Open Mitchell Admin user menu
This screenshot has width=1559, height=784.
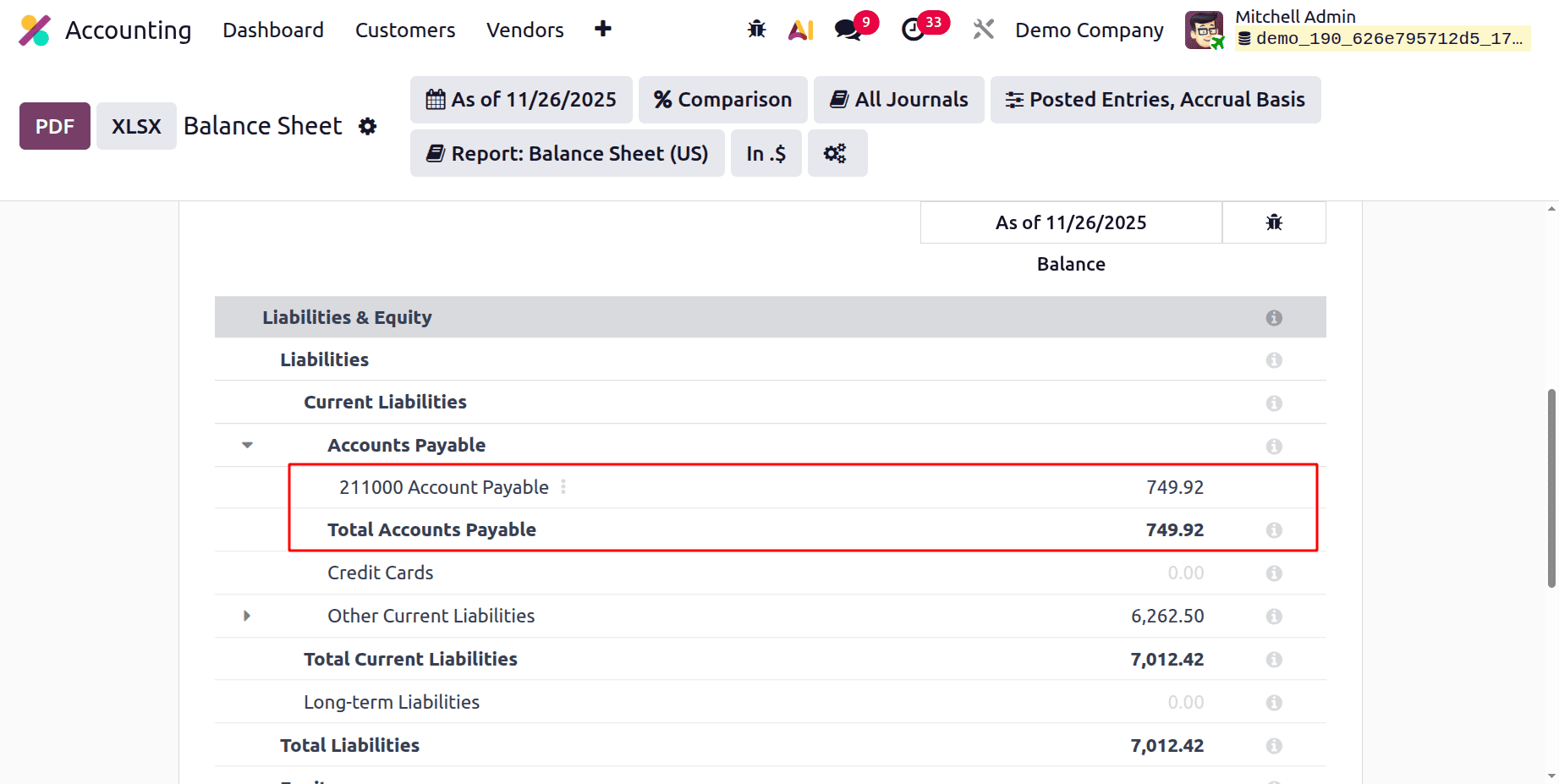1357,30
